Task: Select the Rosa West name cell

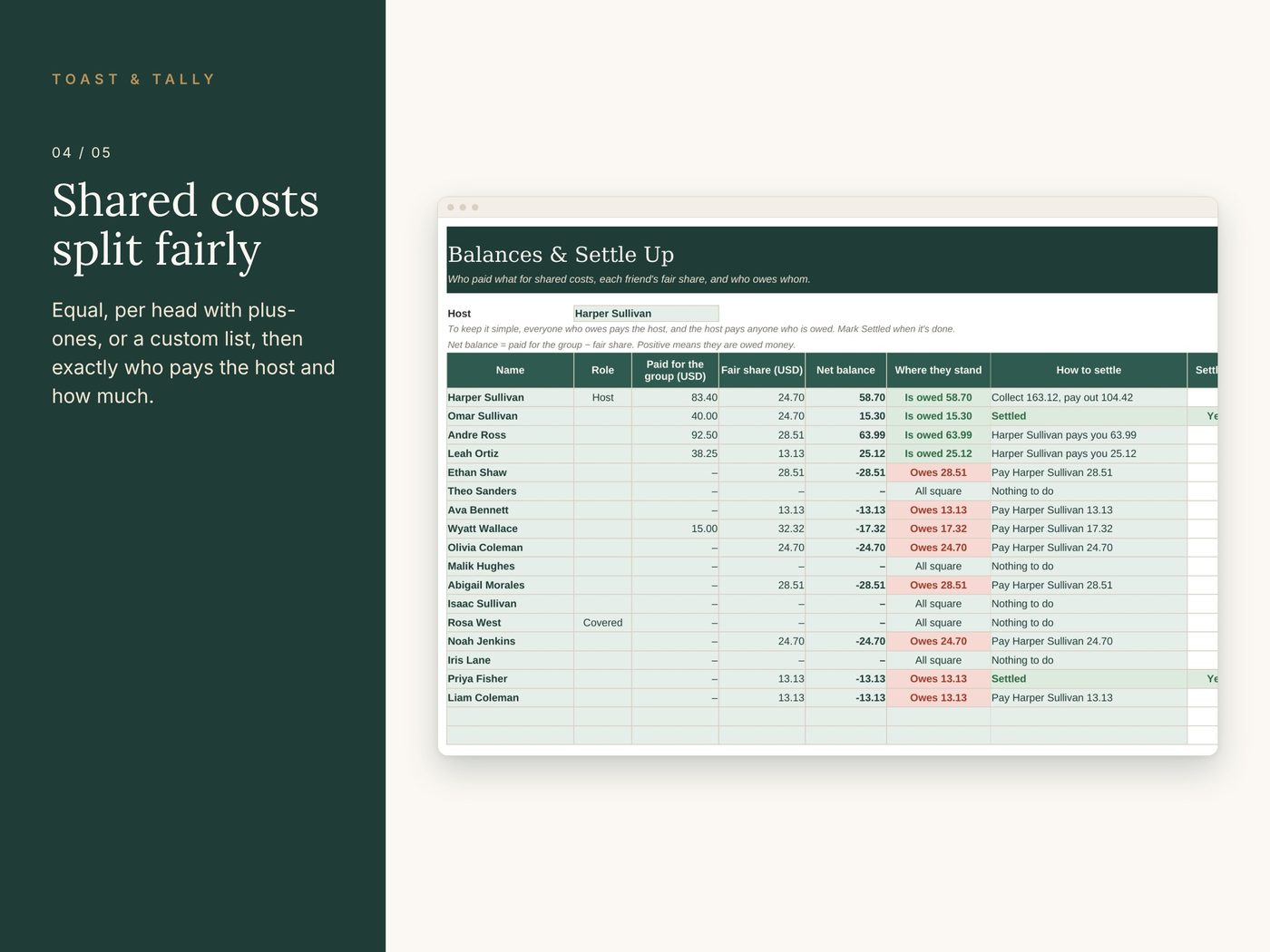Action: 510,623
